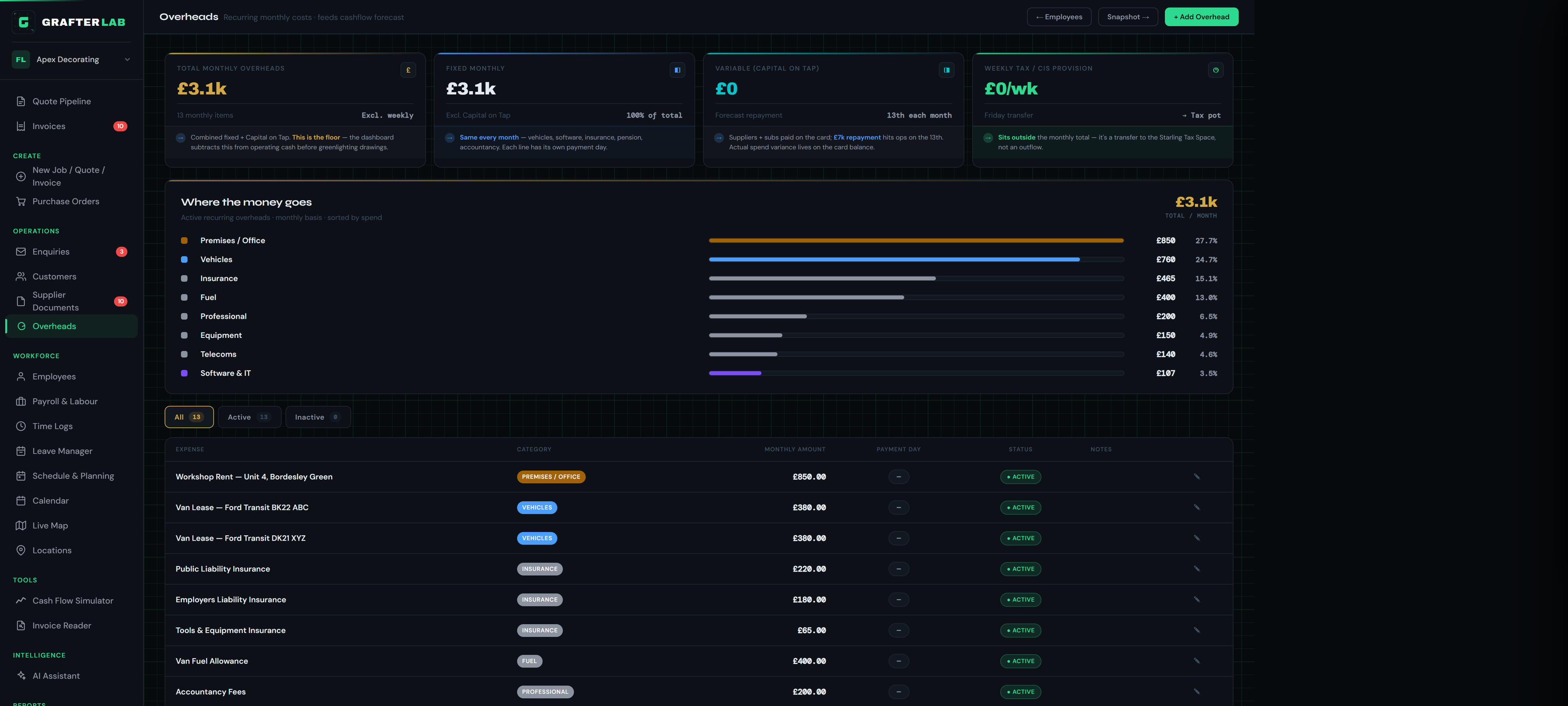Open Supplier Documents page
1568x706 pixels.
pos(72,301)
